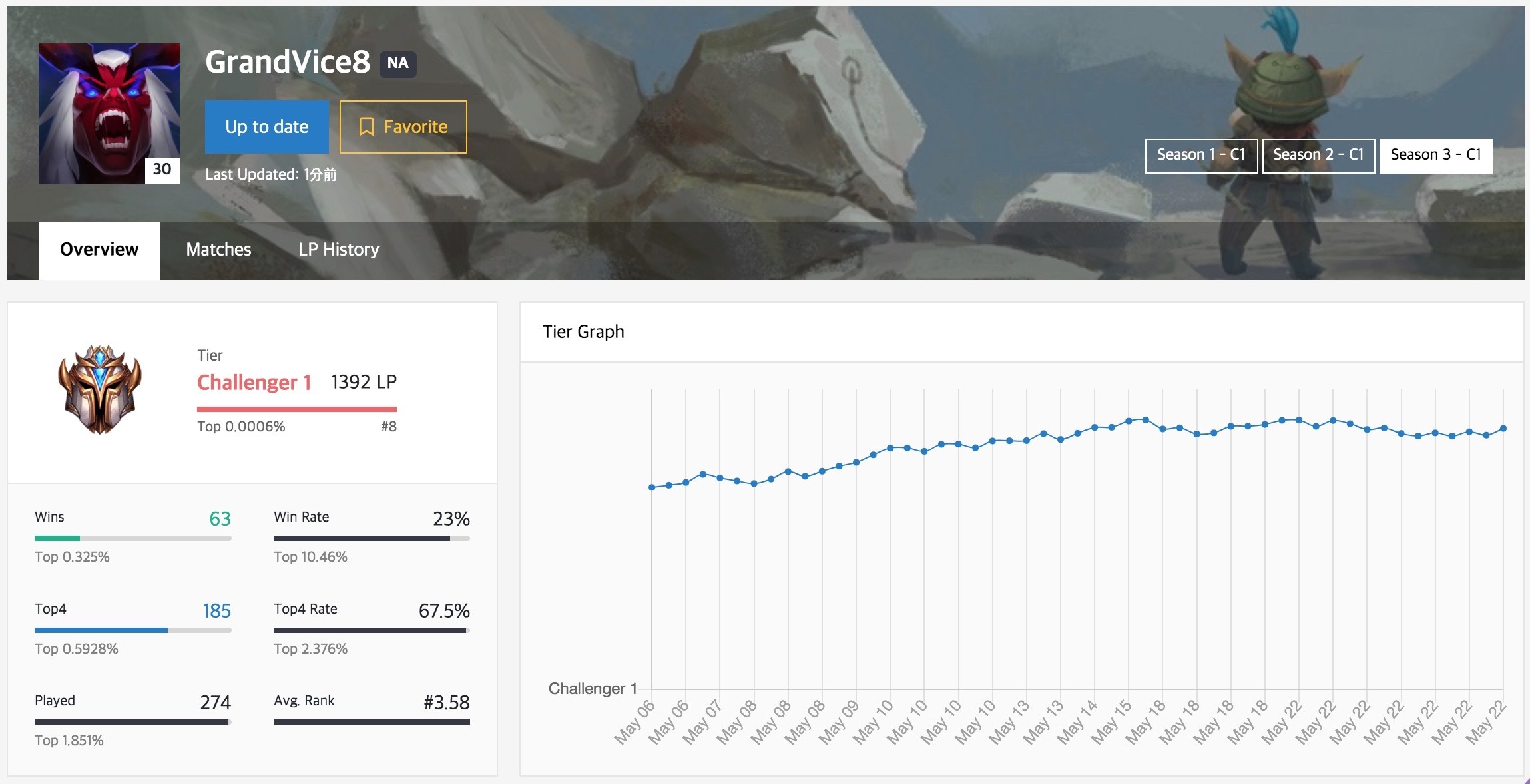1530x784 pixels.
Task: Select Season 1 - C1 tab
Action: [x=1201, y=156]
